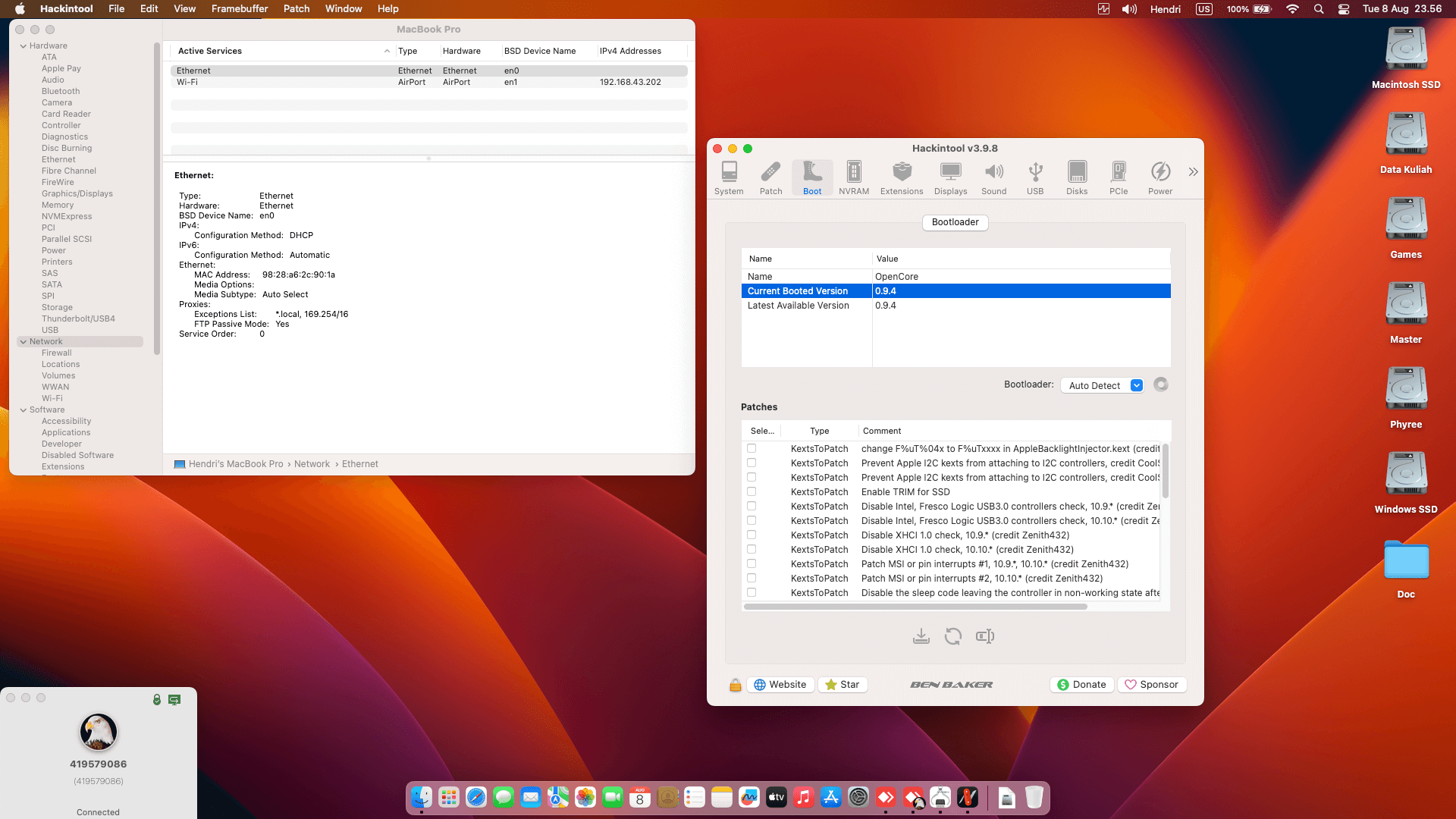1456x819 pixels.
Task: Open the Framebuffer menu
Action: coord(240,9)
